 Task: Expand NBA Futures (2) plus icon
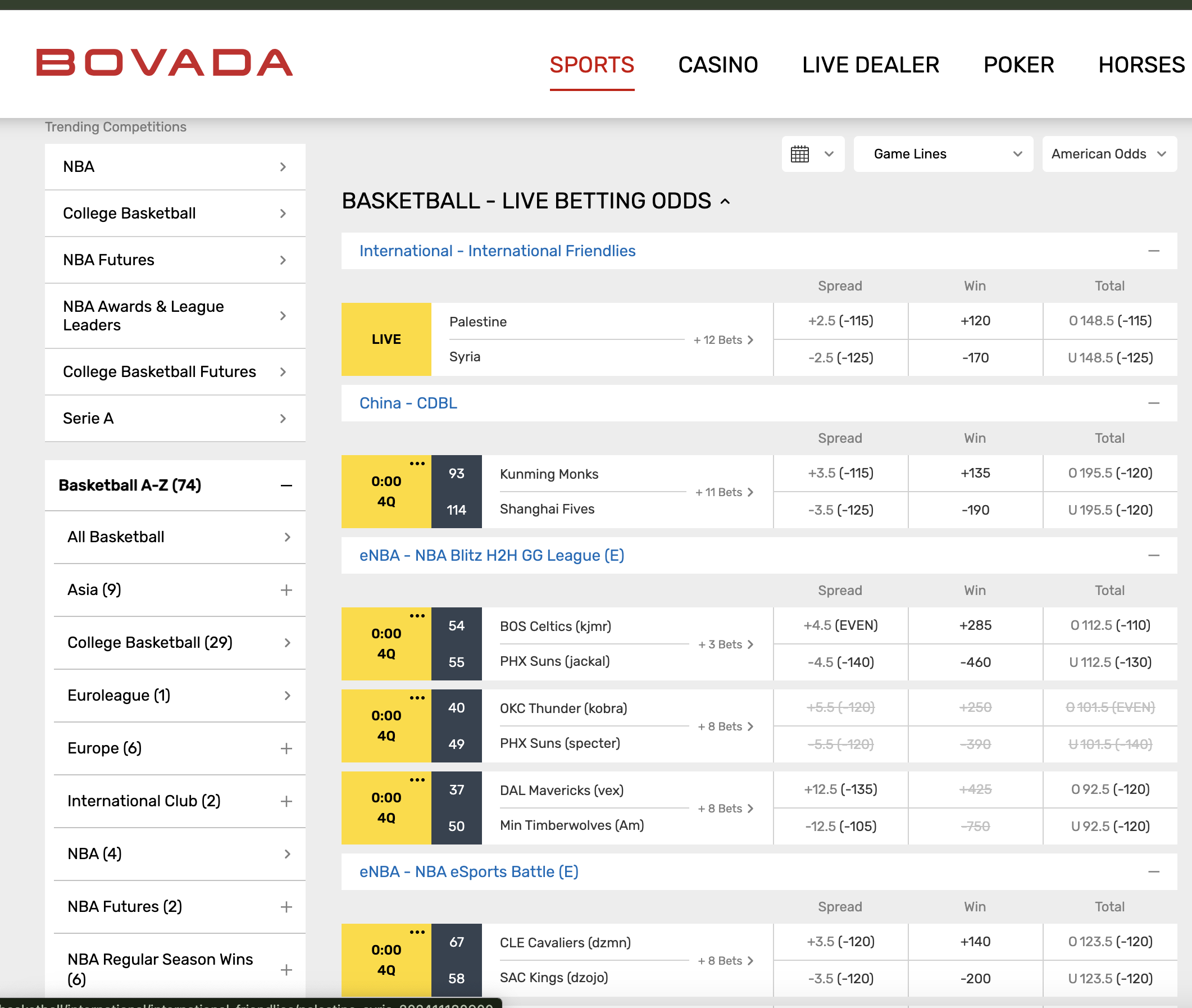click(x=286, y=907)
